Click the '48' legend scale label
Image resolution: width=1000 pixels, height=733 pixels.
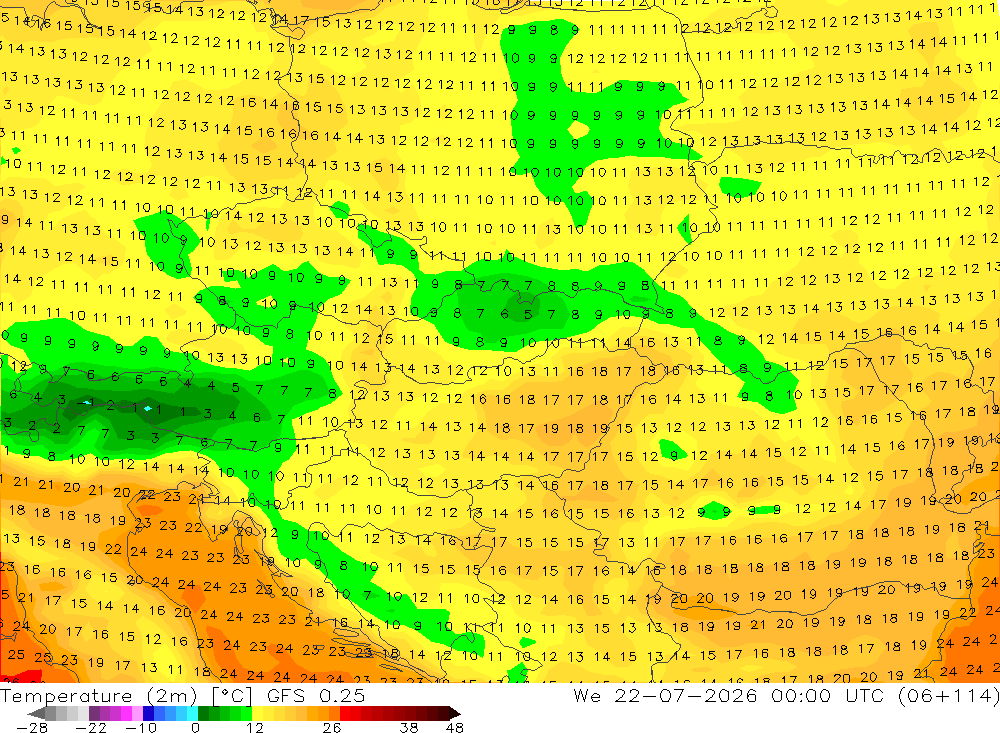455,727
